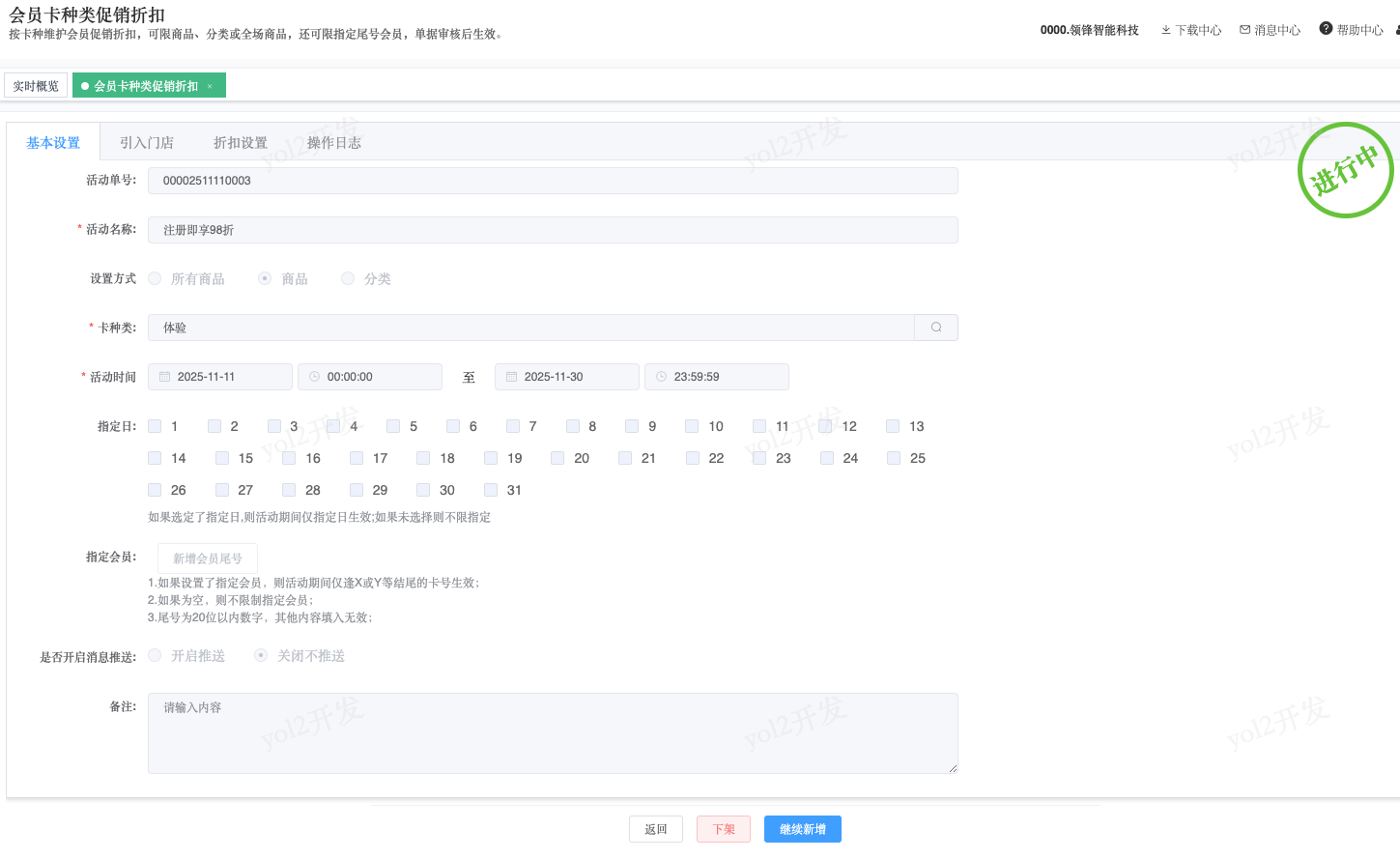This screenshot has width=1400, height=859.
Task: Click the calendar icon in end date 2025-11-30
Action: [511, 377]
